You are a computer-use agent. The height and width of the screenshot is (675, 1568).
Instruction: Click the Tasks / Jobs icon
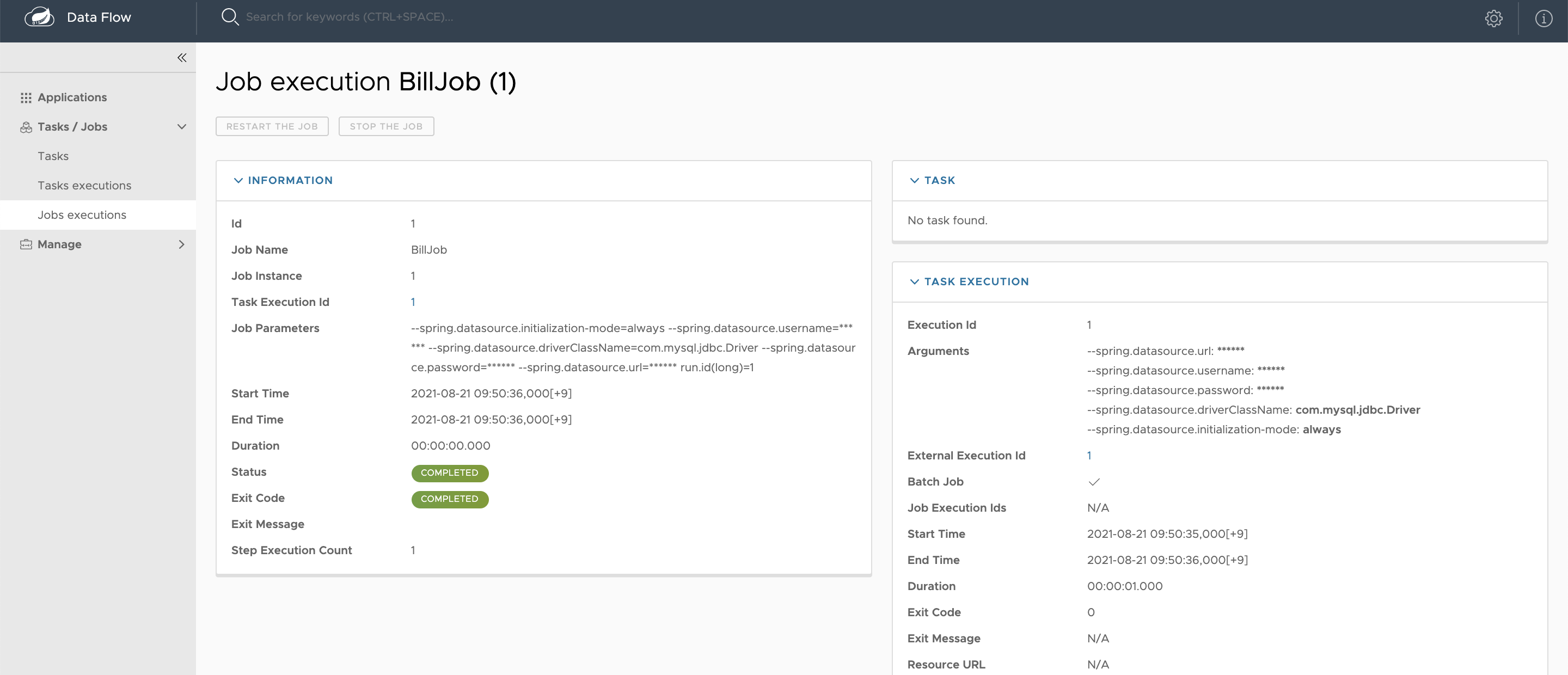[26, 127]
